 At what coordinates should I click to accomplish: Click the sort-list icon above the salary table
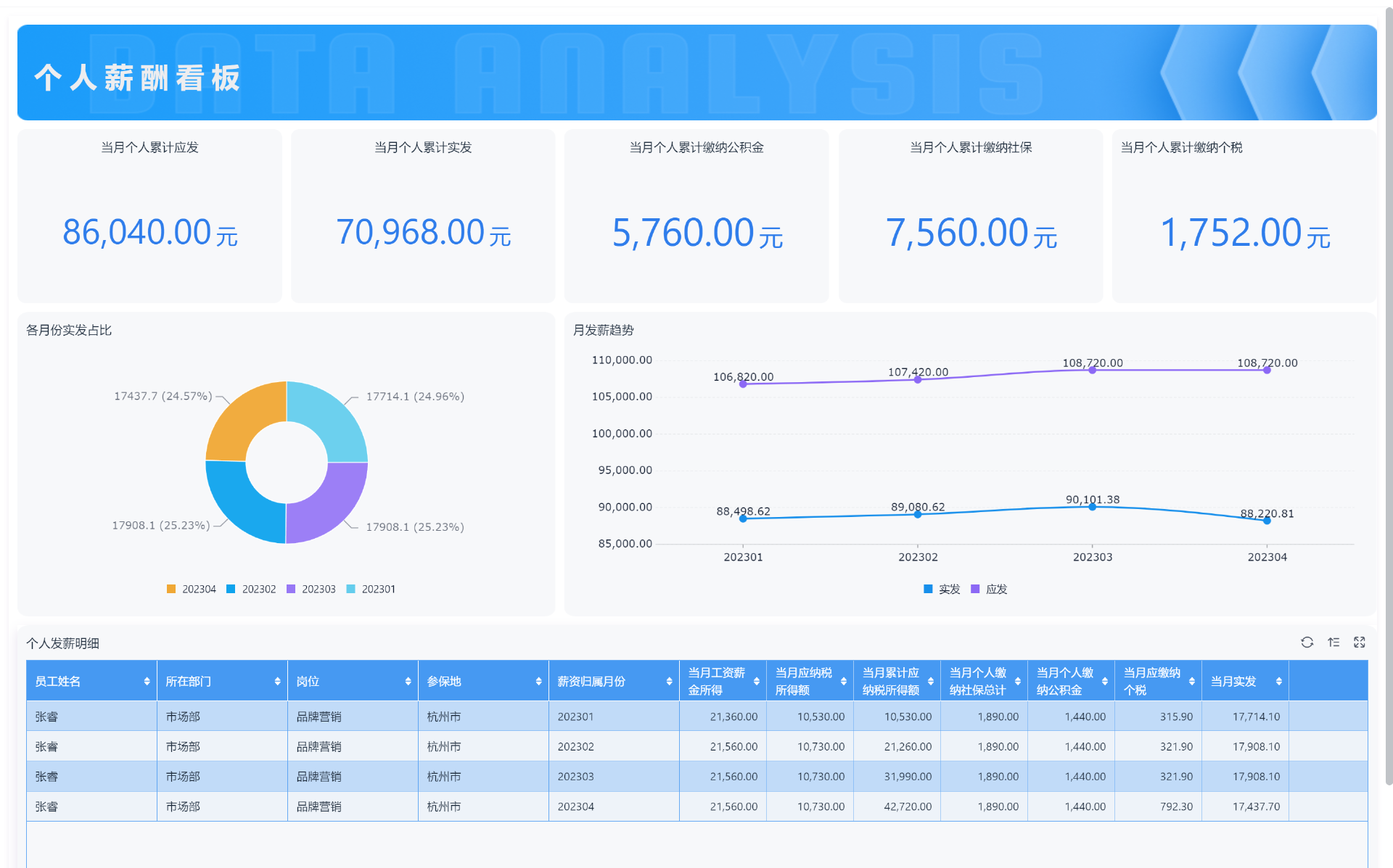pyautogui.click(x=1334, y=642)
